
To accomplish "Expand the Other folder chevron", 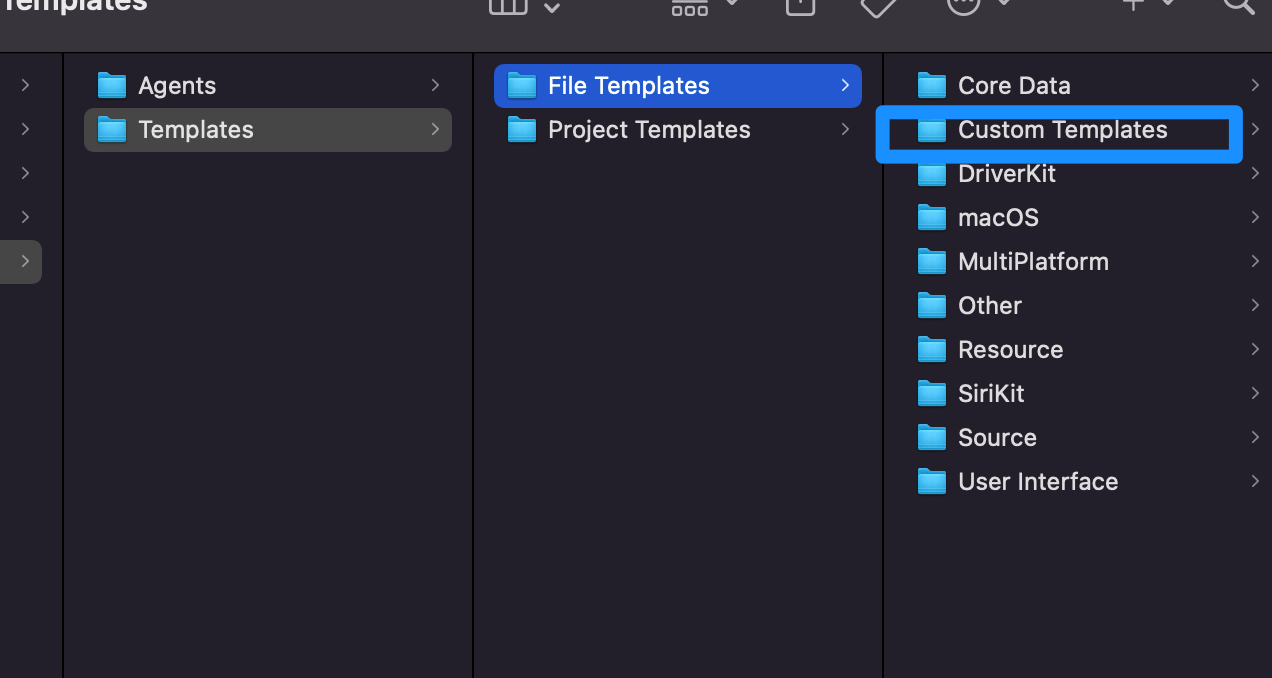I will 1255,306.
